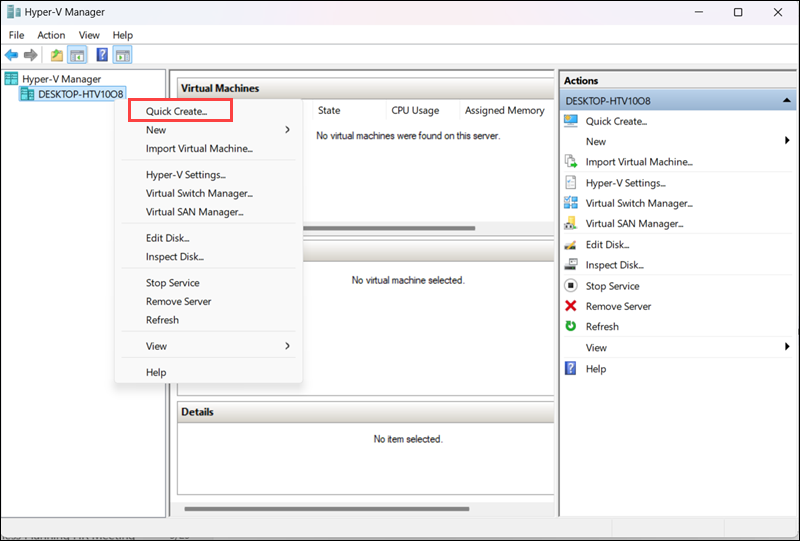
Task: Click Import Virtual Machine text in Actions pane
Action: tap(639, 162)
